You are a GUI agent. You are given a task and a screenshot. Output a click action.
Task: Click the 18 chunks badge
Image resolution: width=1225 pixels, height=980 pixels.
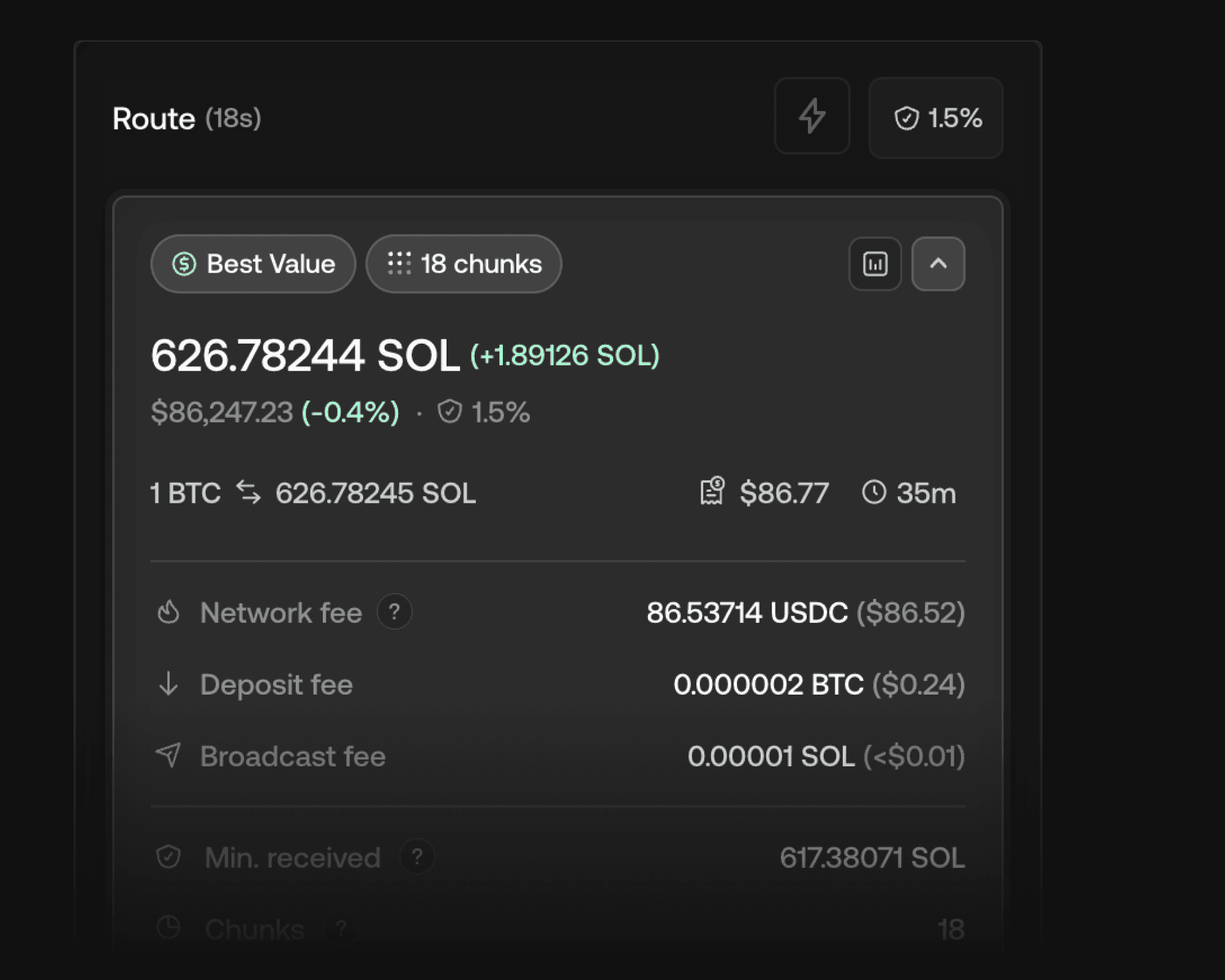[464, 264]
